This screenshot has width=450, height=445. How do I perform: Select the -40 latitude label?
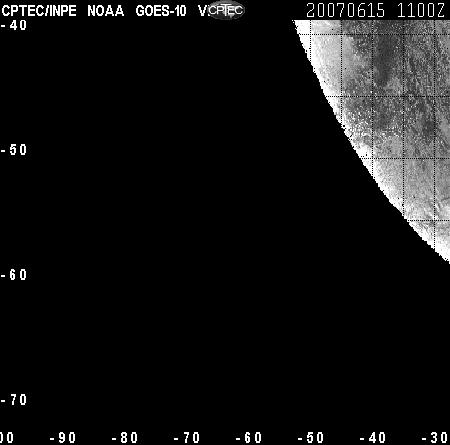pos(14,25)
